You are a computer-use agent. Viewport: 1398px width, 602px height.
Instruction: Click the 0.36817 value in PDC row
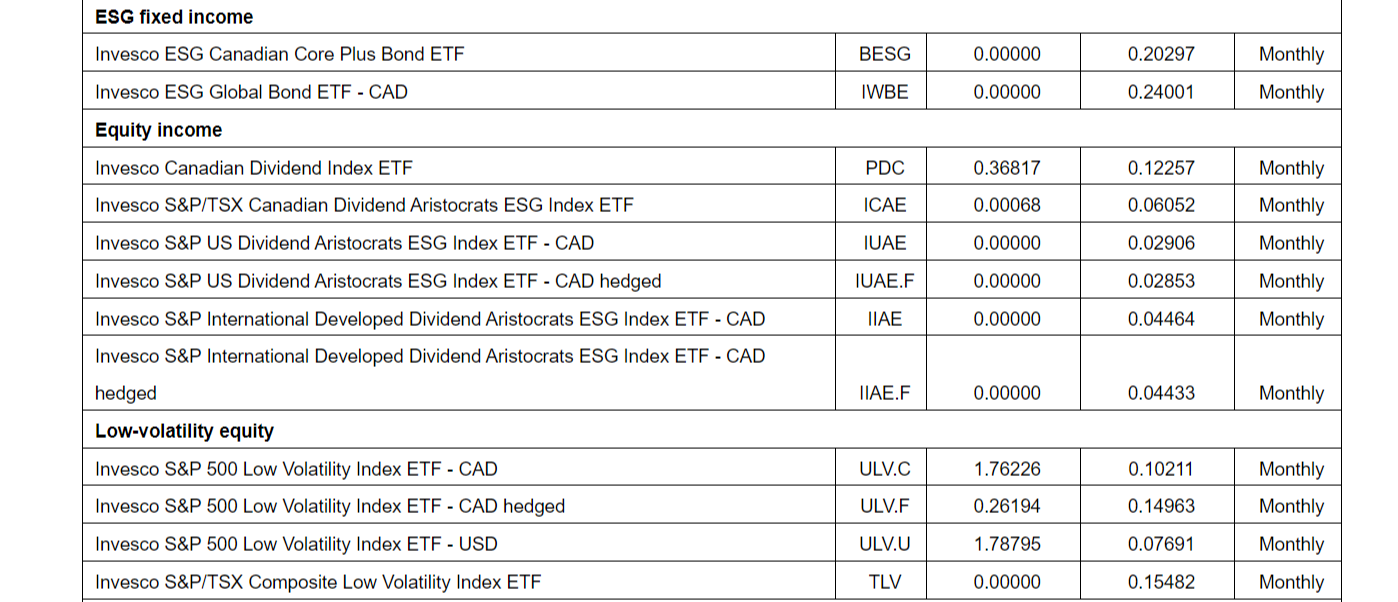[x=1007, y=168]
